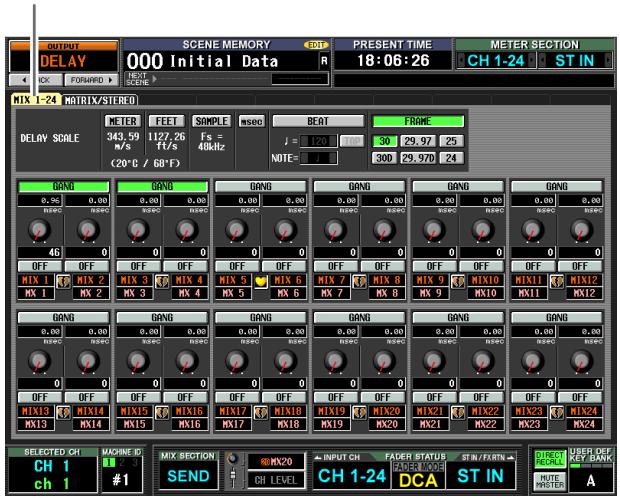The image size is (620, 498).
Task: Click the MIX 1 msec field showing 0.96
Action: tap(40, 201)
